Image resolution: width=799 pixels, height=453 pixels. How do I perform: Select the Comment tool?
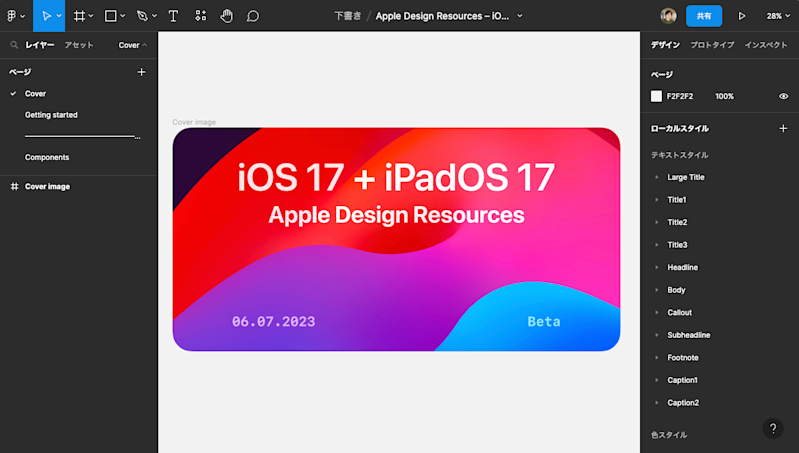(x=253, y=16)
